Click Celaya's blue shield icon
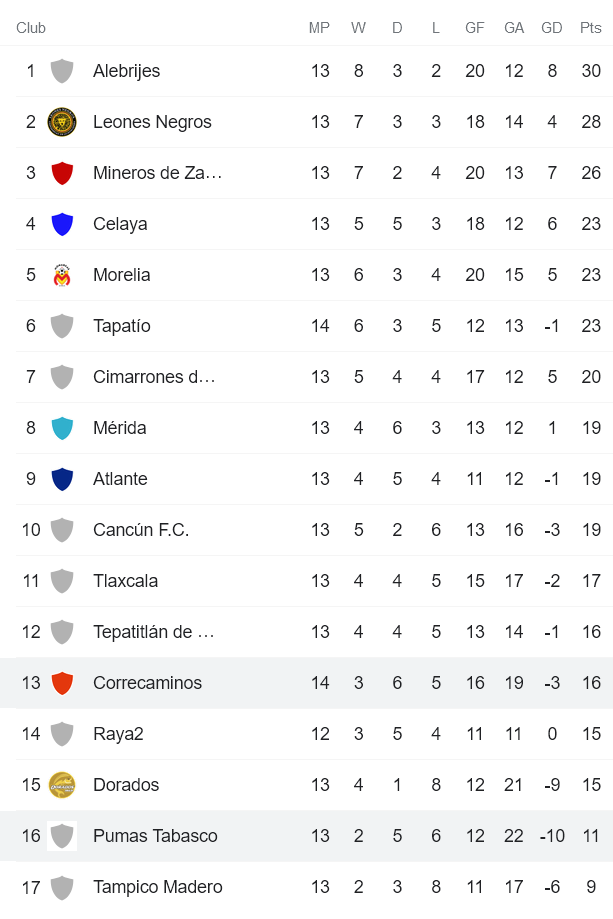This screenshot has height=919, width=613. (62, 224)
